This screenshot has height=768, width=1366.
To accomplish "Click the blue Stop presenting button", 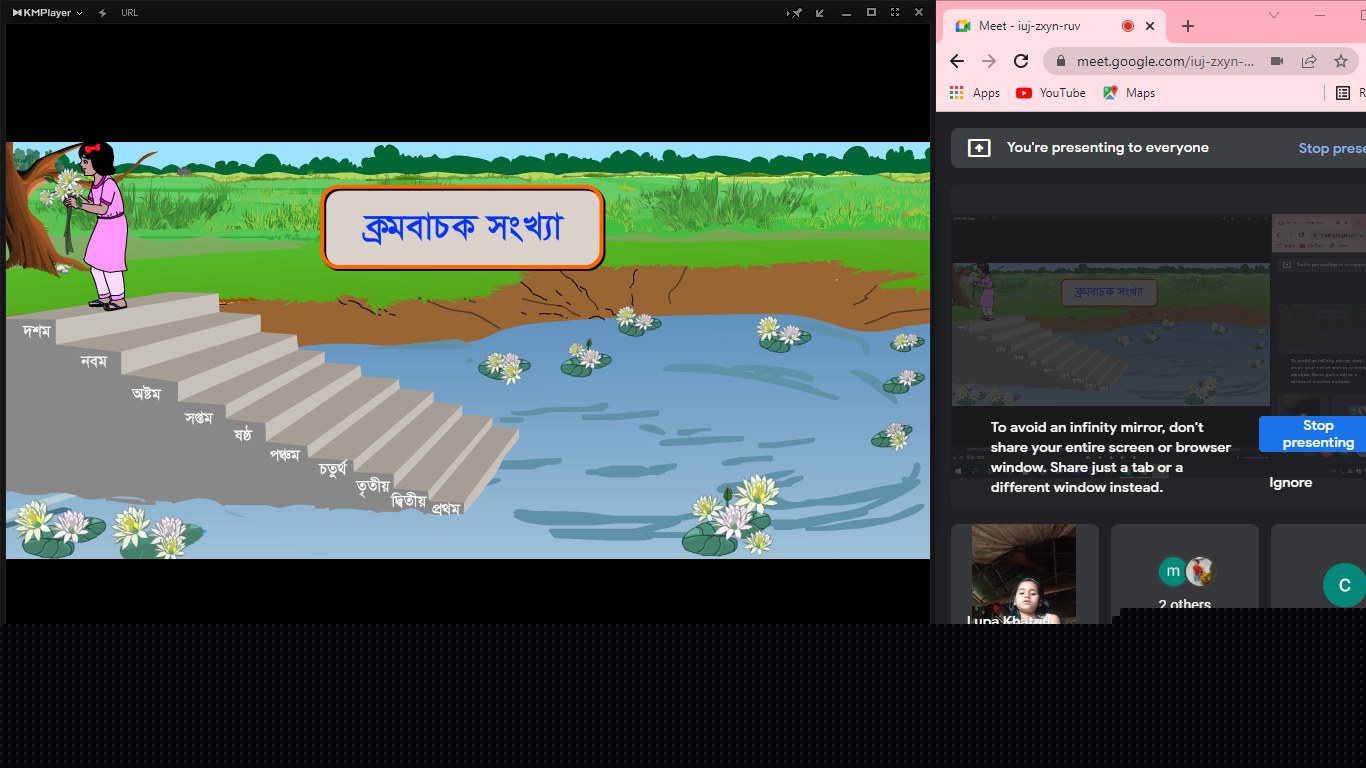I will pos(1312,434).
